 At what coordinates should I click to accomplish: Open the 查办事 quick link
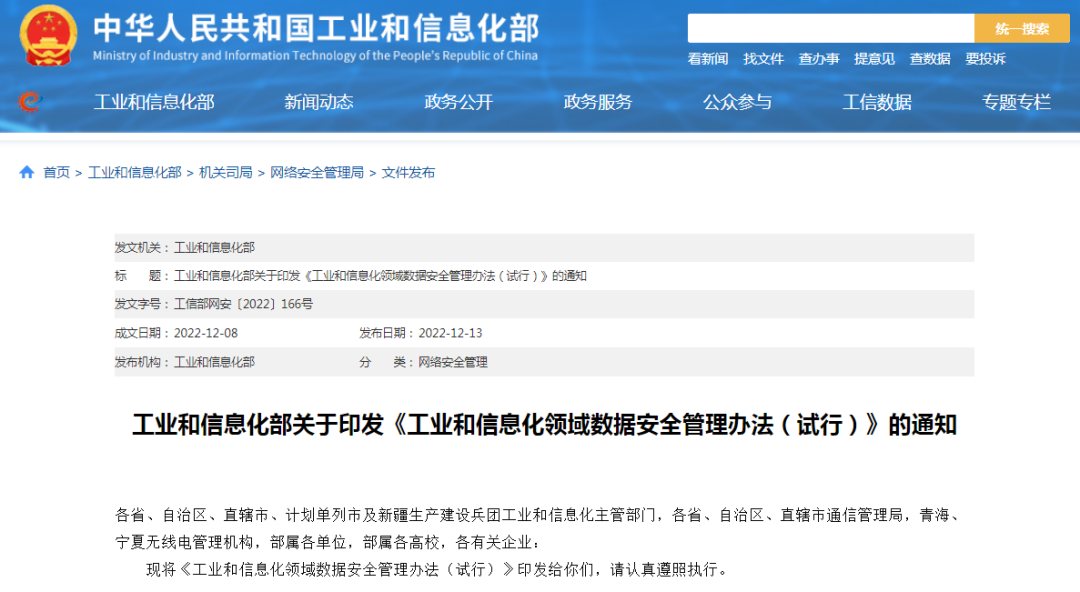[x=818, y=59]
